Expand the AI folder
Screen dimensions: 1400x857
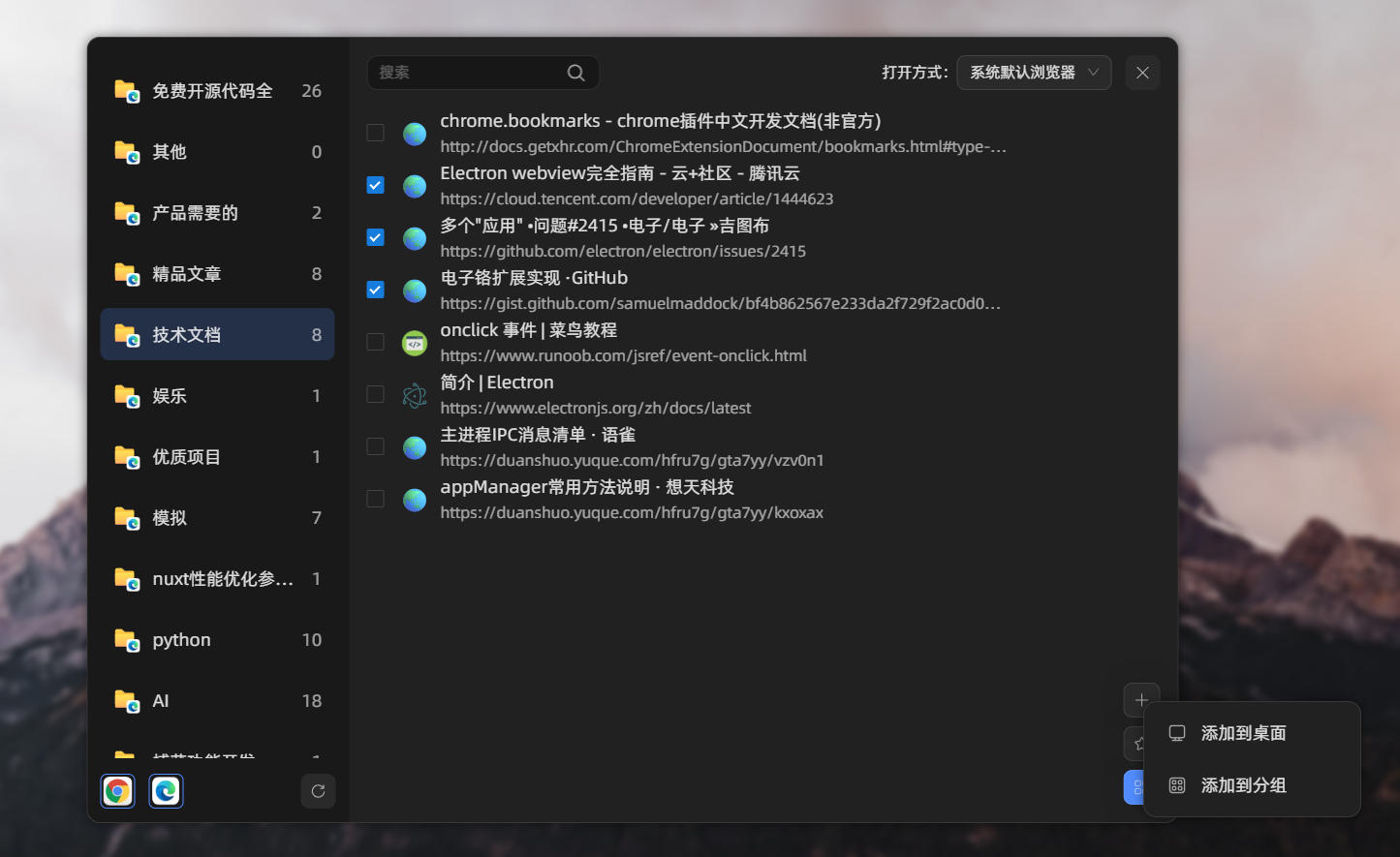[217, 700]
